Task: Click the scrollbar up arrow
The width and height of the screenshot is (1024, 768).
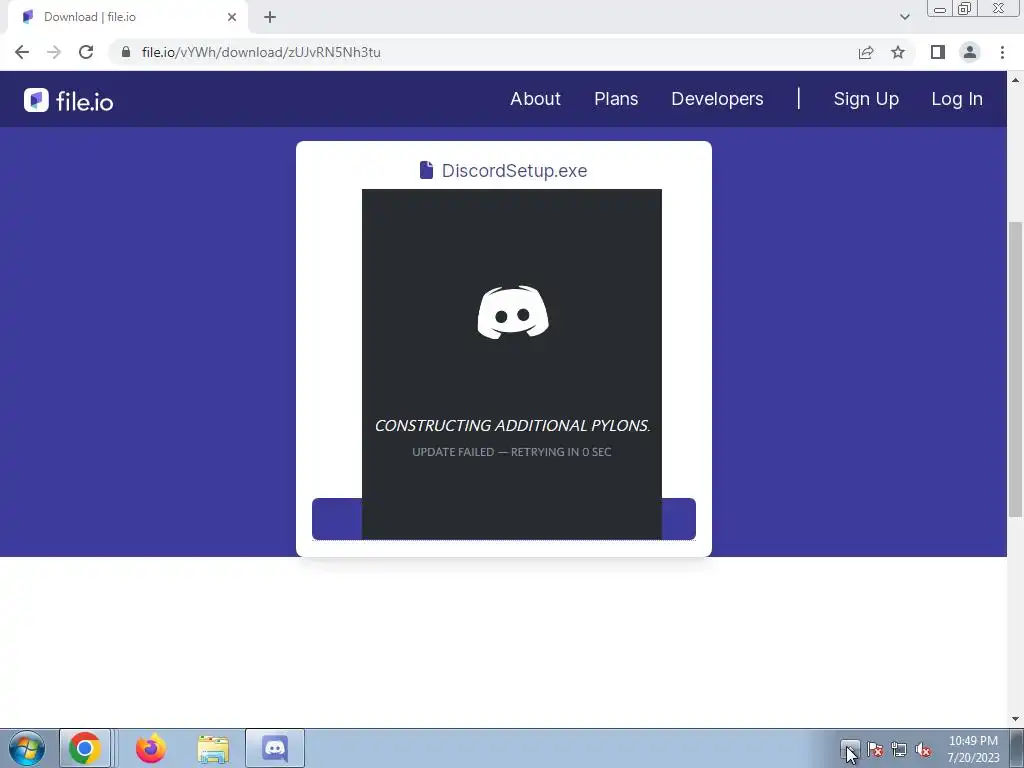Action: pos(1015,80)
